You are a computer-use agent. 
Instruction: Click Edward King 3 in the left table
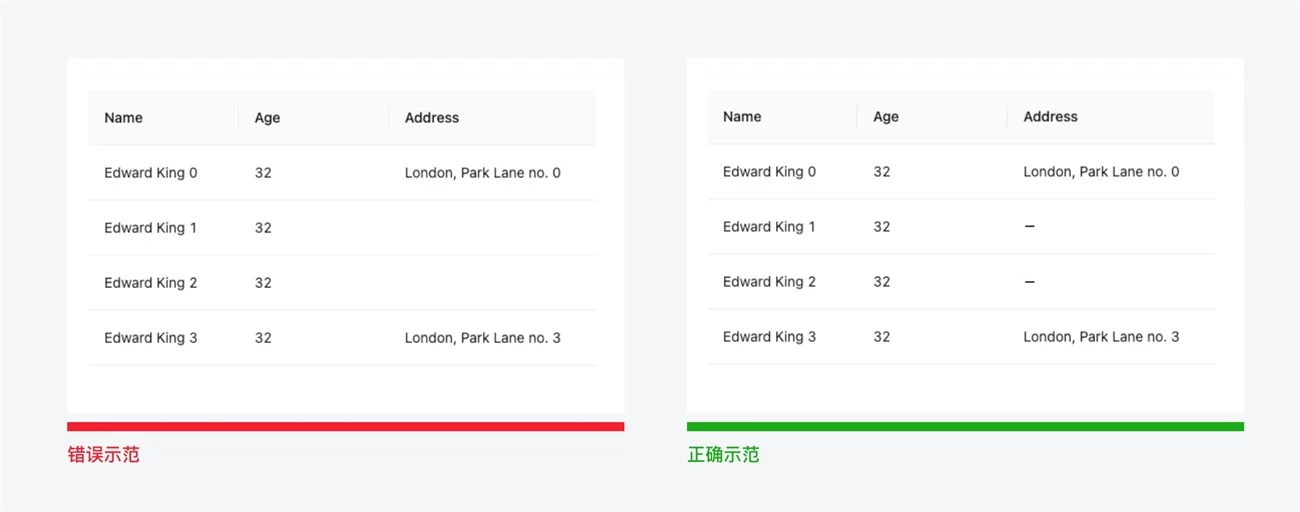click(150, 338)
